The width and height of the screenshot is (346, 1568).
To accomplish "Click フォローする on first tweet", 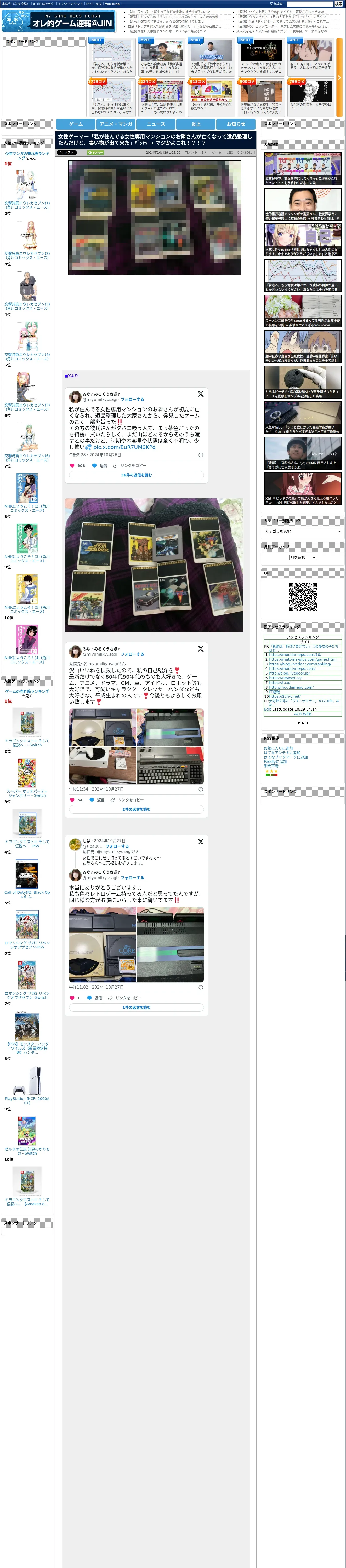I will [132, 400].
